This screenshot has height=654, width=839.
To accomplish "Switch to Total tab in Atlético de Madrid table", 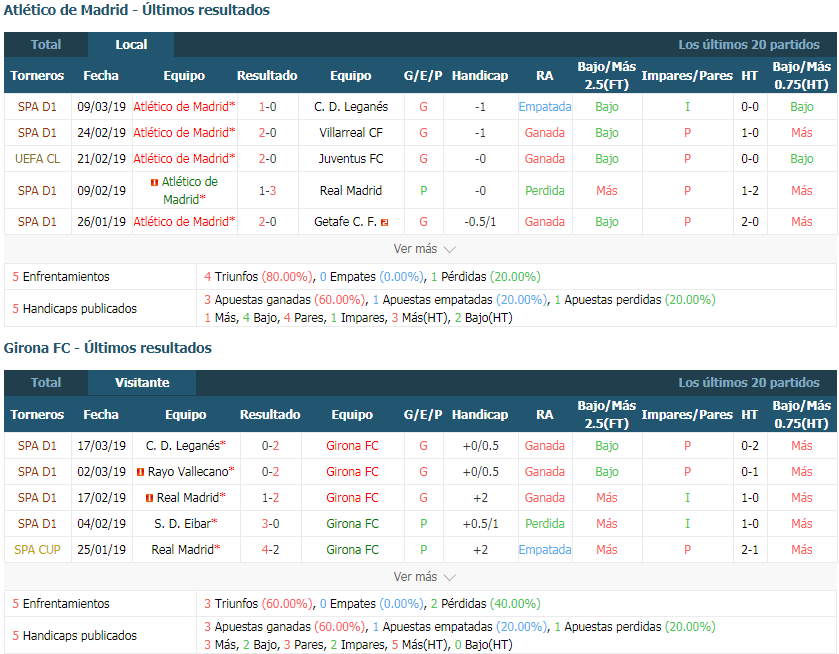I will tap(46, 44).
